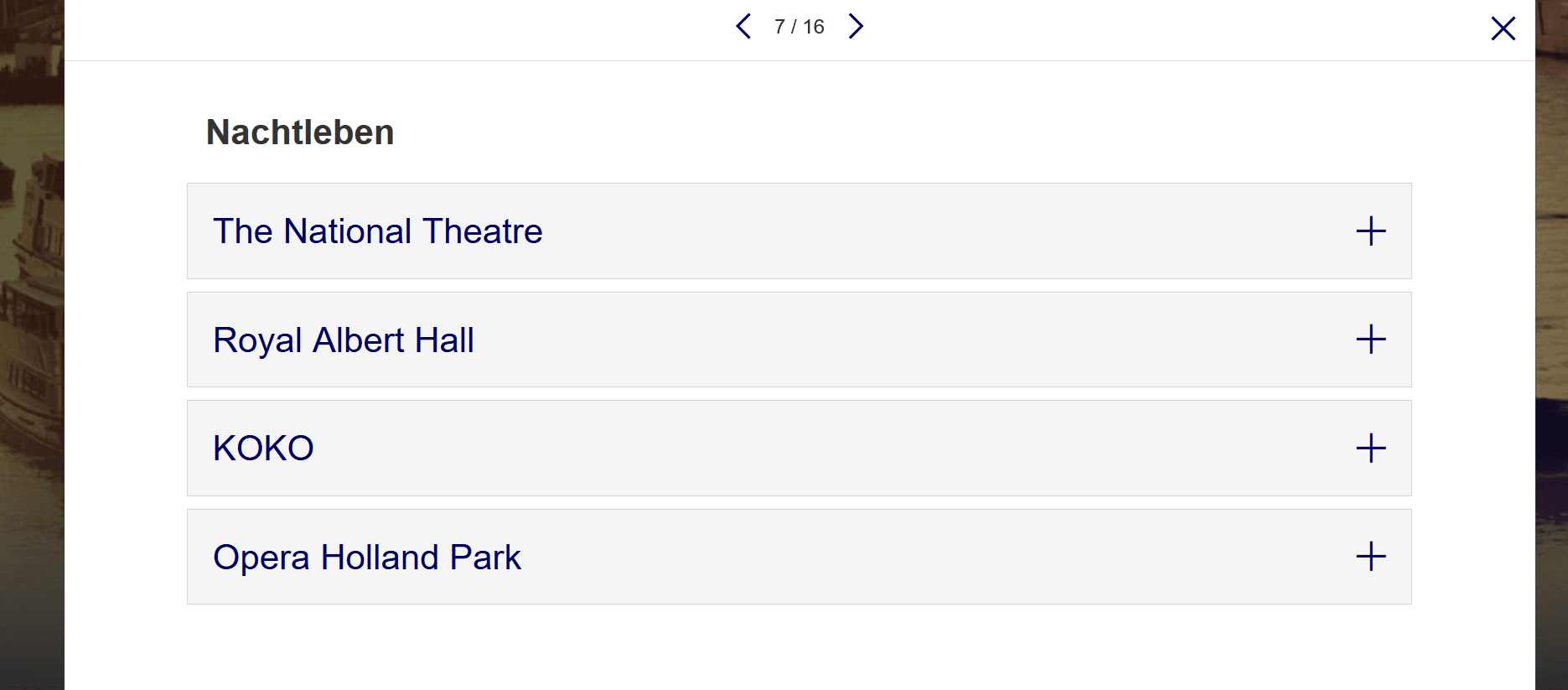1568x690 pixels.
Task: Click the blank middle of The National Theatre row
Action: [x=922, y=231]
